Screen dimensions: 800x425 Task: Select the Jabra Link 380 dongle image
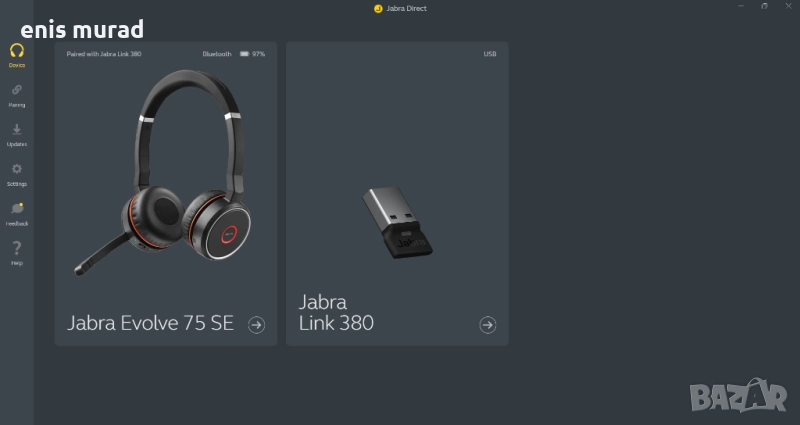point(397,222)
